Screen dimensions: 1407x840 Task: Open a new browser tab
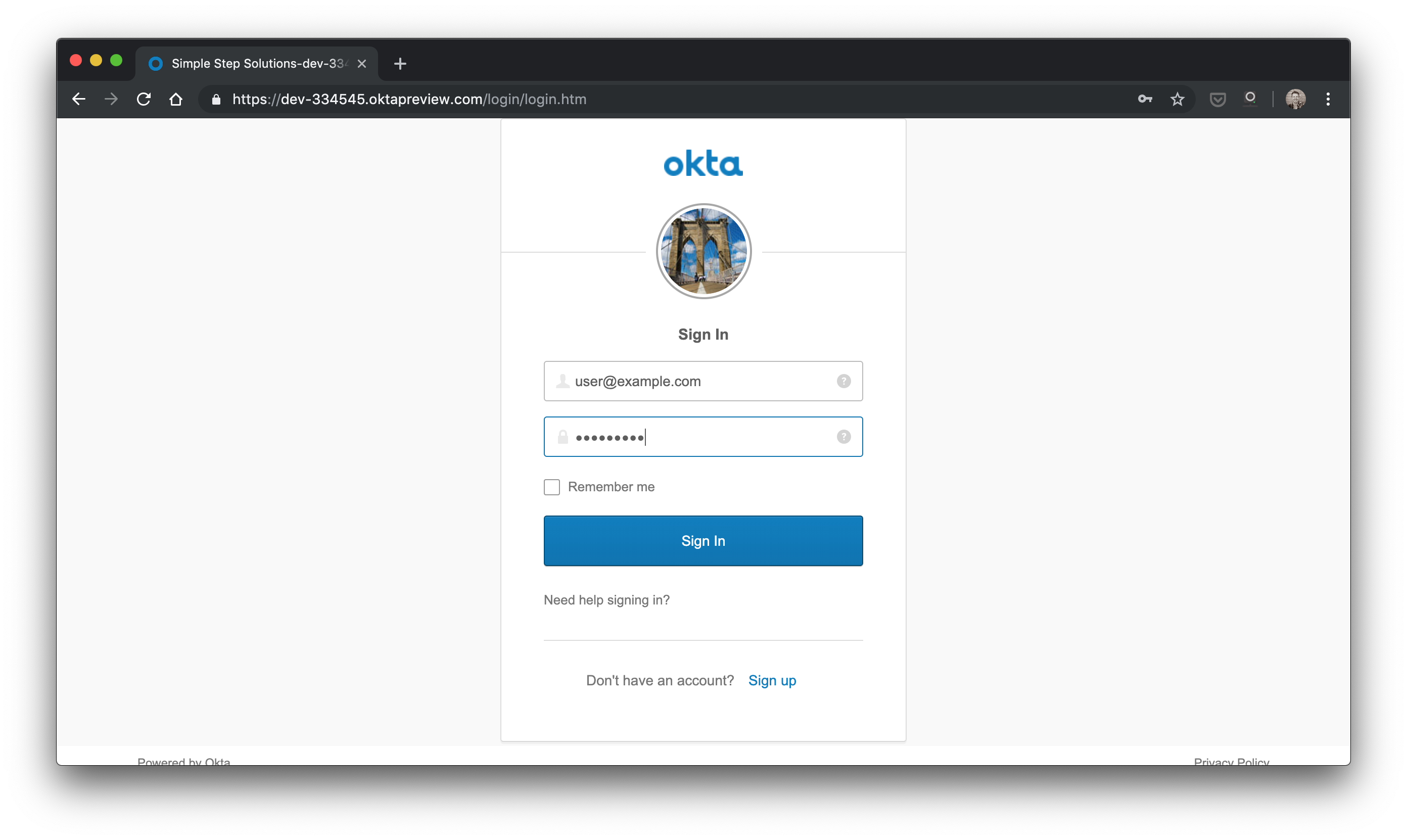(400, 63)
